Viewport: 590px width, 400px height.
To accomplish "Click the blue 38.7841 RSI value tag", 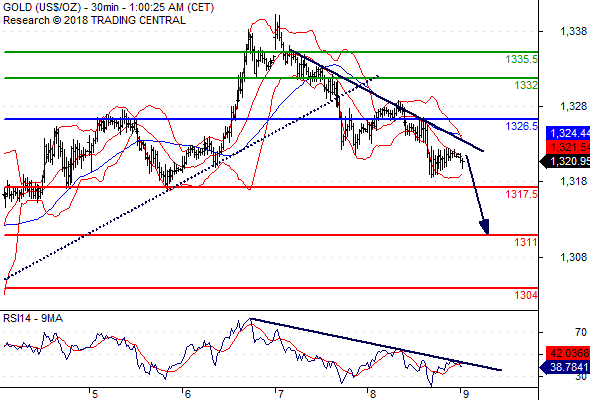I will click(565, 367).
